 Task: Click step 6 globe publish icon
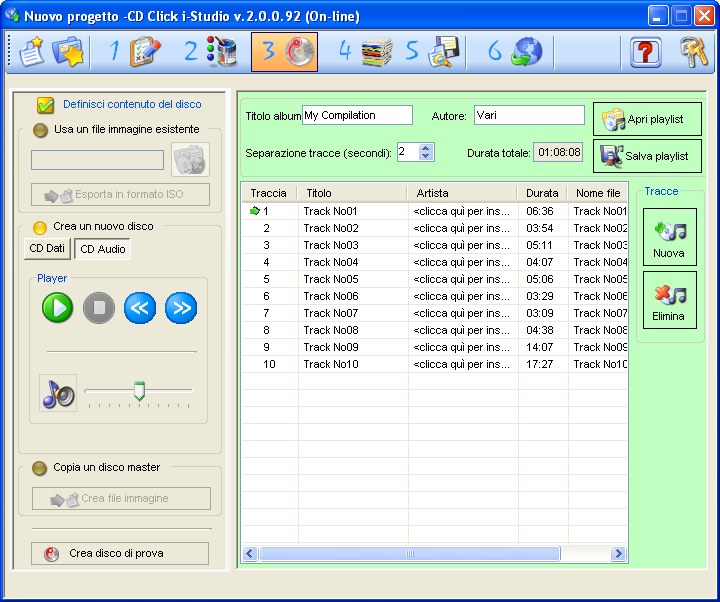pos(526,52)
